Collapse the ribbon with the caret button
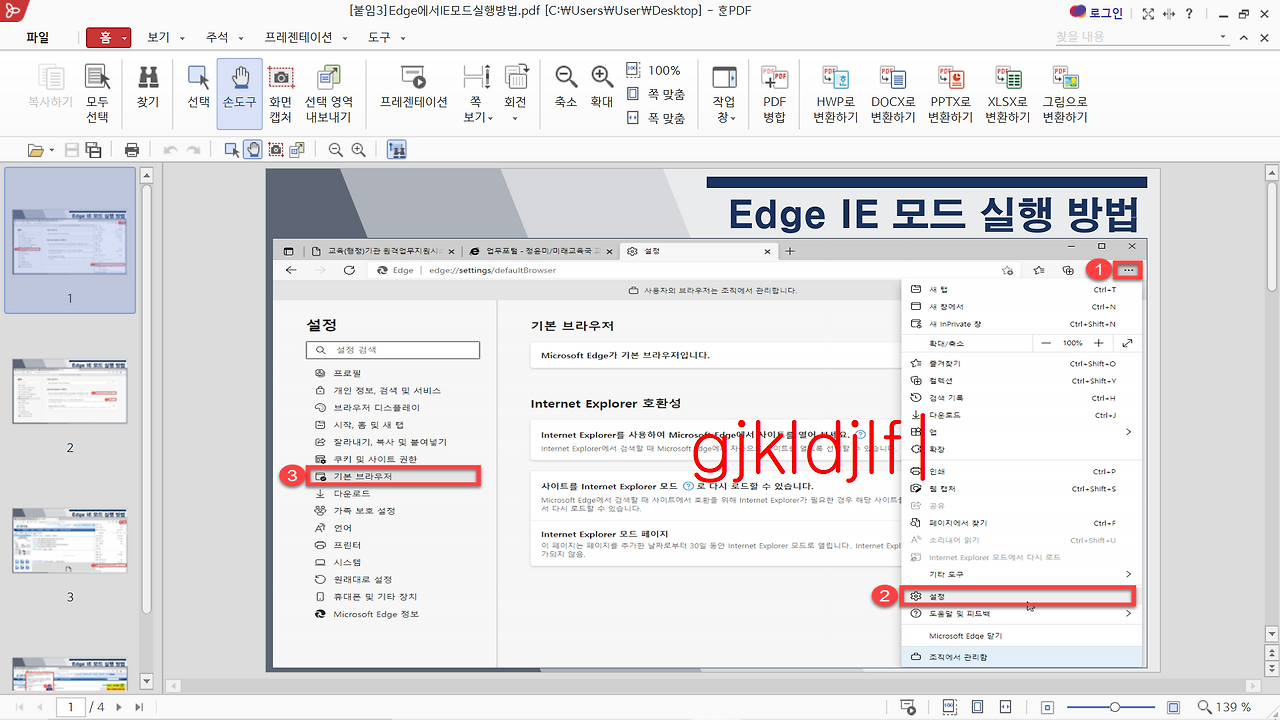 pyautogui.click(x=1244, y=37)
